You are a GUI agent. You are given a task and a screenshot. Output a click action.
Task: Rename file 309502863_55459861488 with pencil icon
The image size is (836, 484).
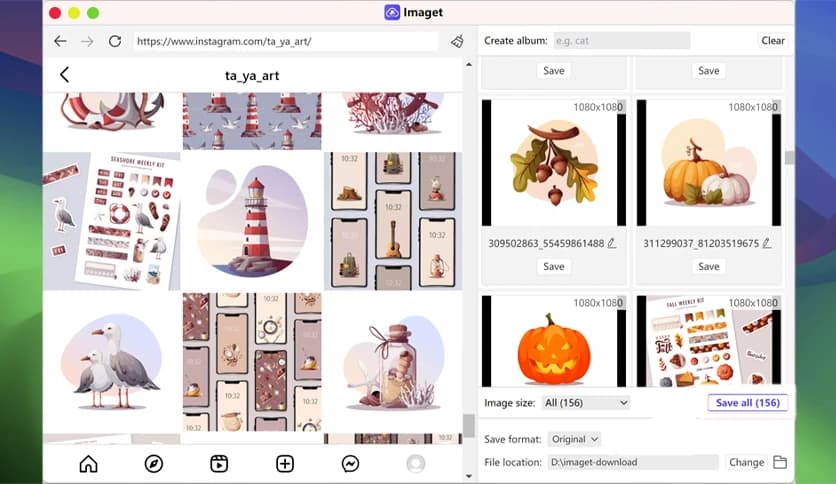pyautogui.click(x=612, y=243)
